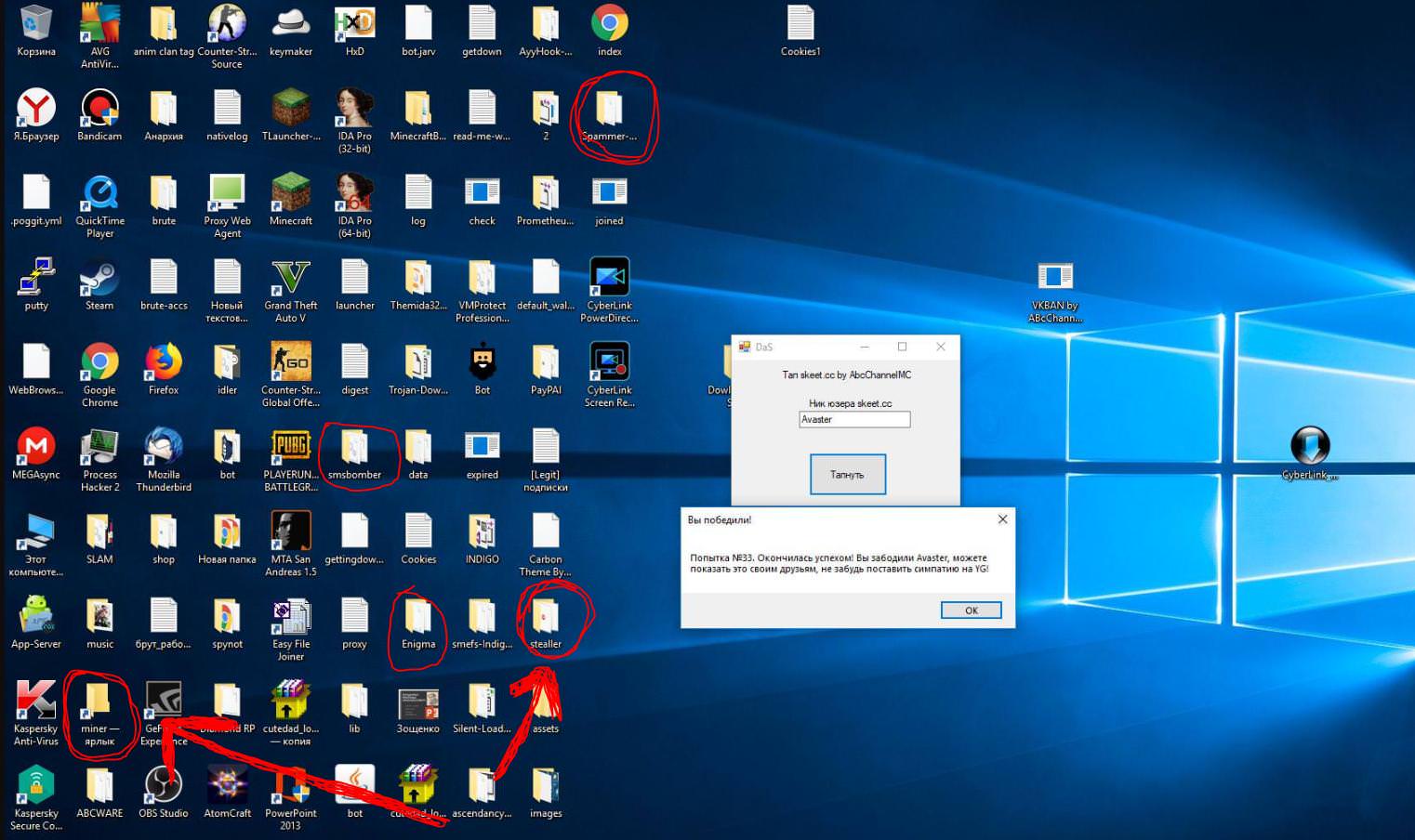Select the Minecraft desktop icon
The width and height of the screenshot is (1415, 840).
click(291, 194)
